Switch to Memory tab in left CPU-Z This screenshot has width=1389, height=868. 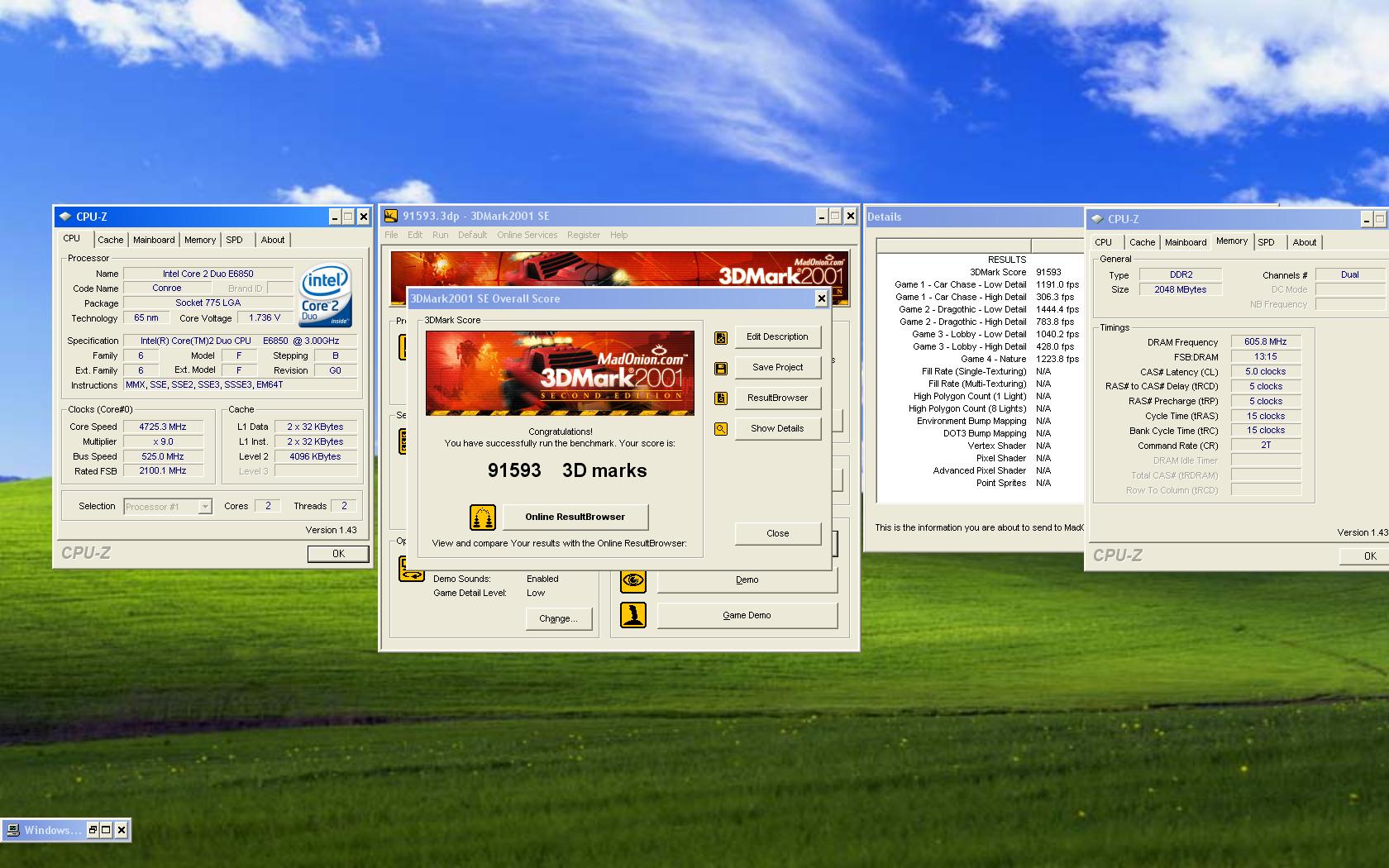(x=200, y=240)
